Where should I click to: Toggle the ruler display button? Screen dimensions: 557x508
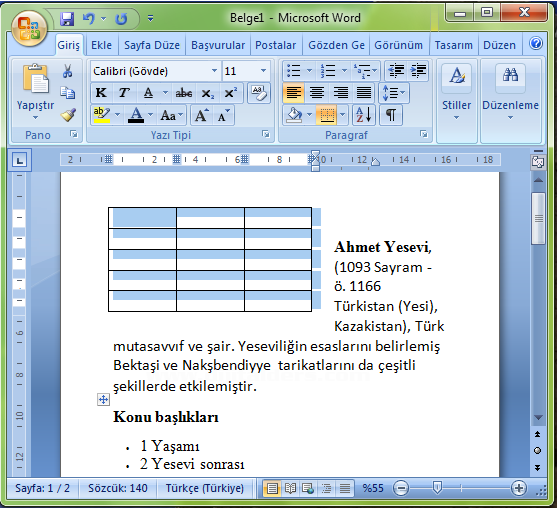pos(538,162)
